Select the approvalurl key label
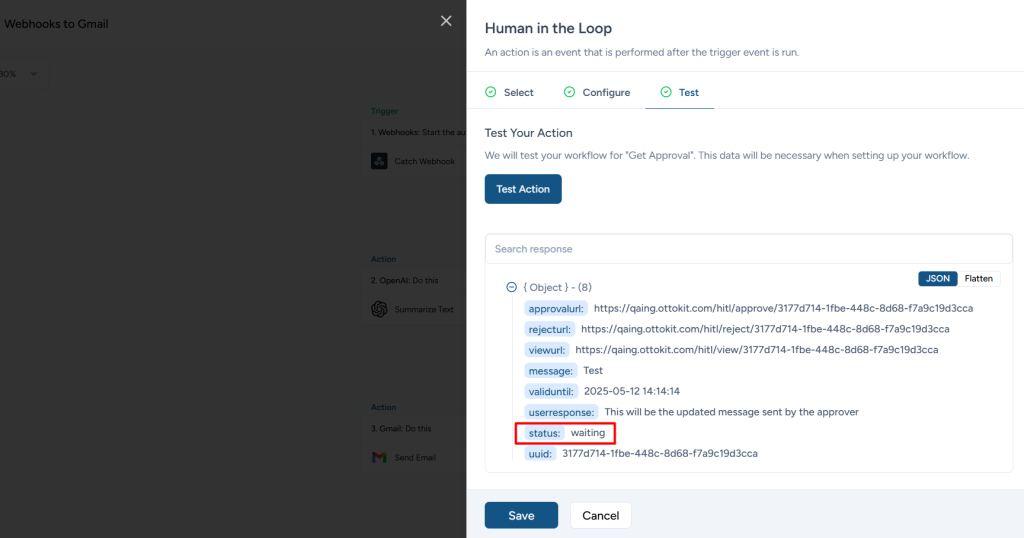Image resolution: width=1024 pixels, height=538 pixels. tap(556, 308)
